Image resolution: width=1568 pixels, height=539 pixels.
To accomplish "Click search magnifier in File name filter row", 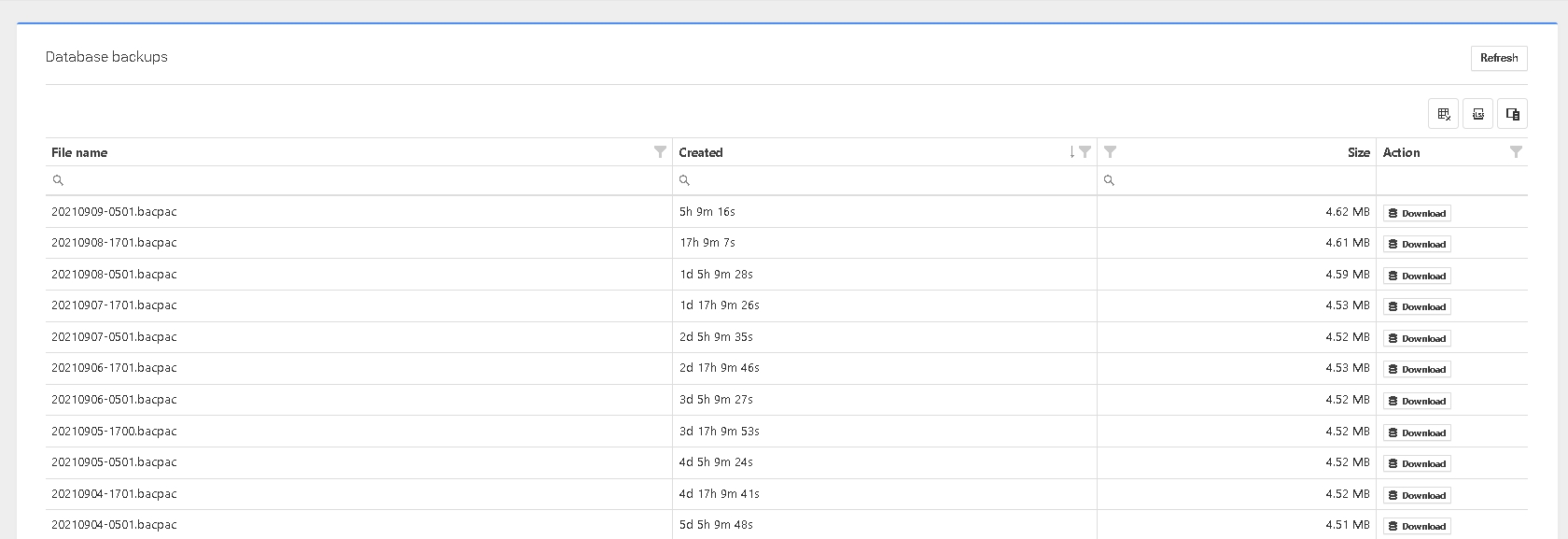I will pos(58,180).
